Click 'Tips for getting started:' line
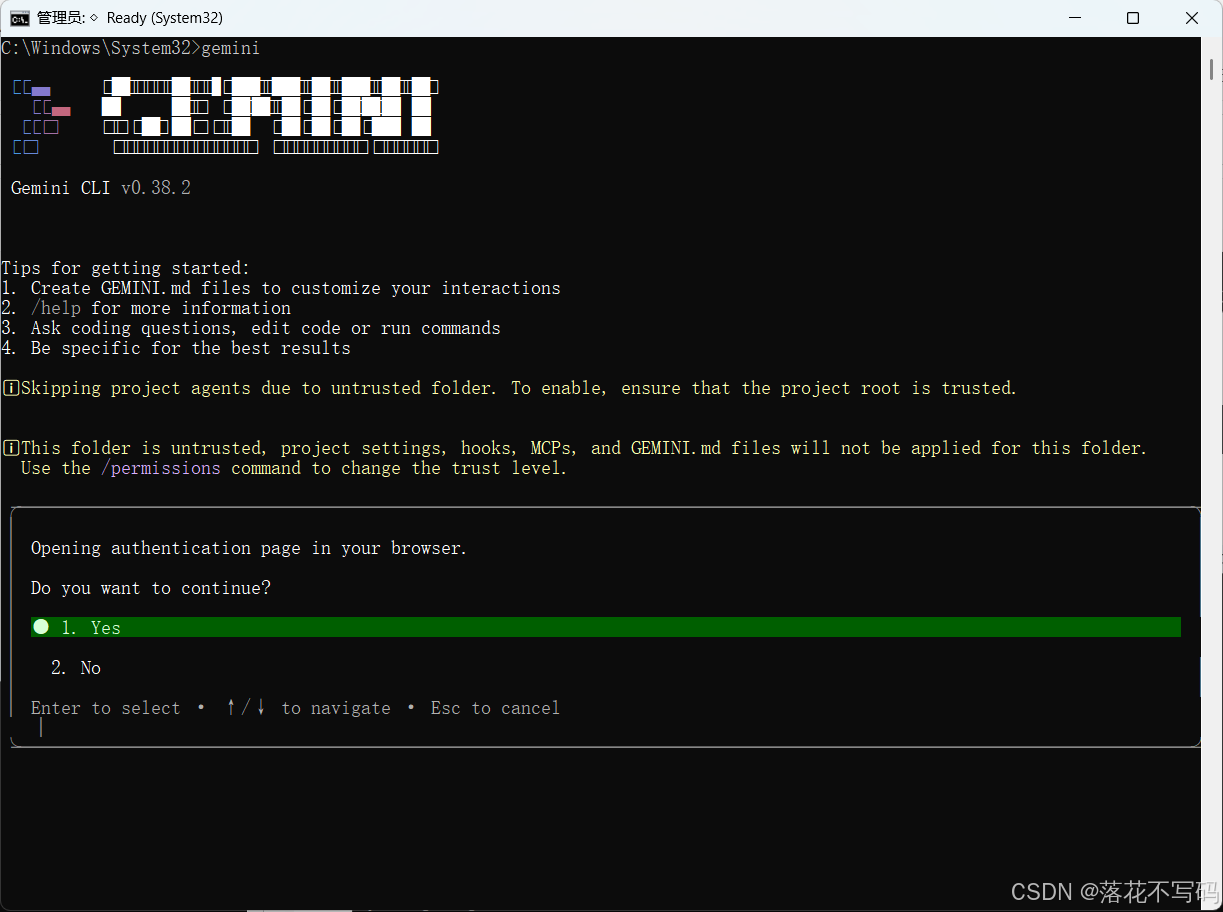 [x=126, y=268]
